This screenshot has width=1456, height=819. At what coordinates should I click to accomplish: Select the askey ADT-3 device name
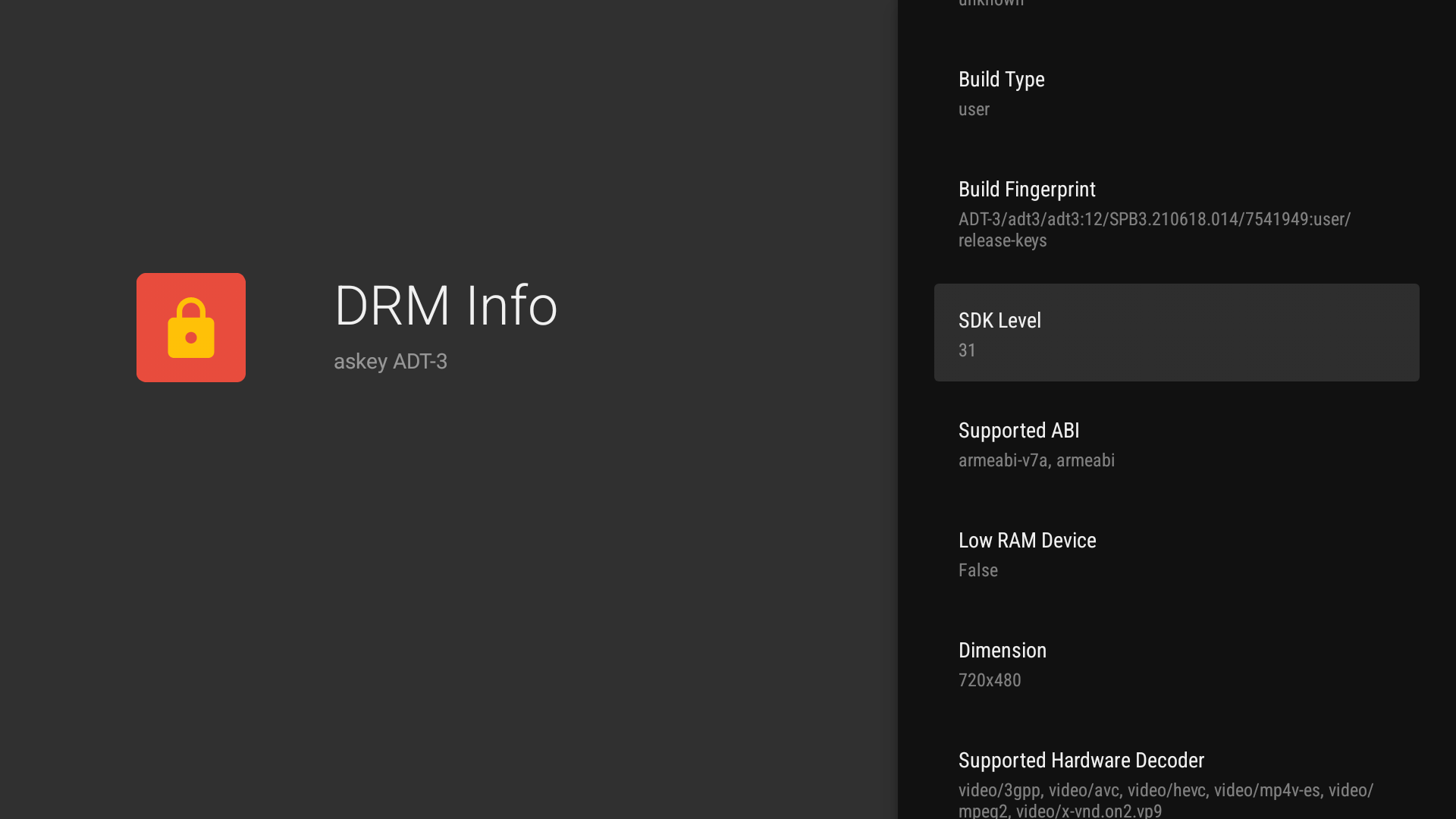pos(390,361)
